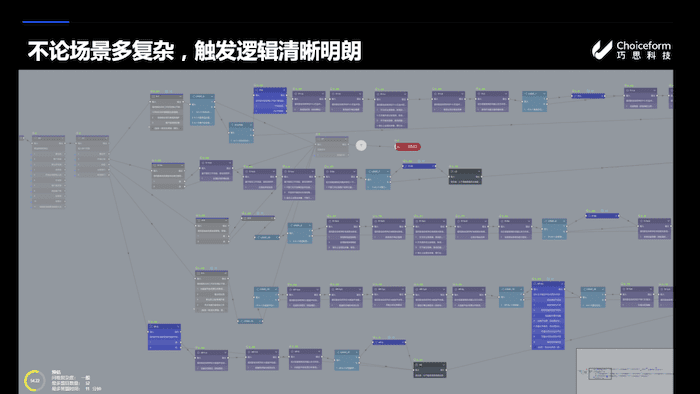
Task: Collapse the tallest bright blue node using its header chevron
Action: tap(562, 284)
